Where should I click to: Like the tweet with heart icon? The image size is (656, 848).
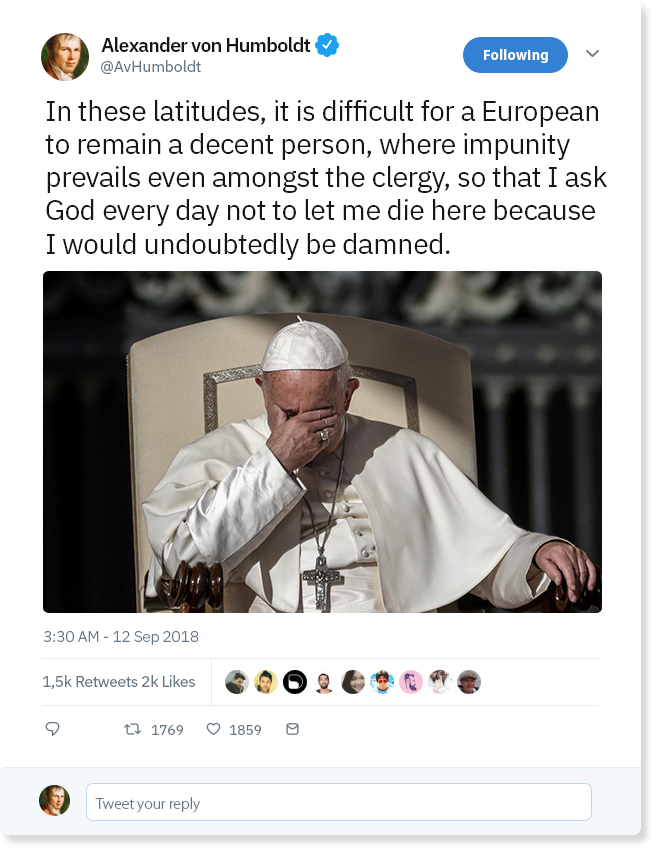click(x=213, y=730)
